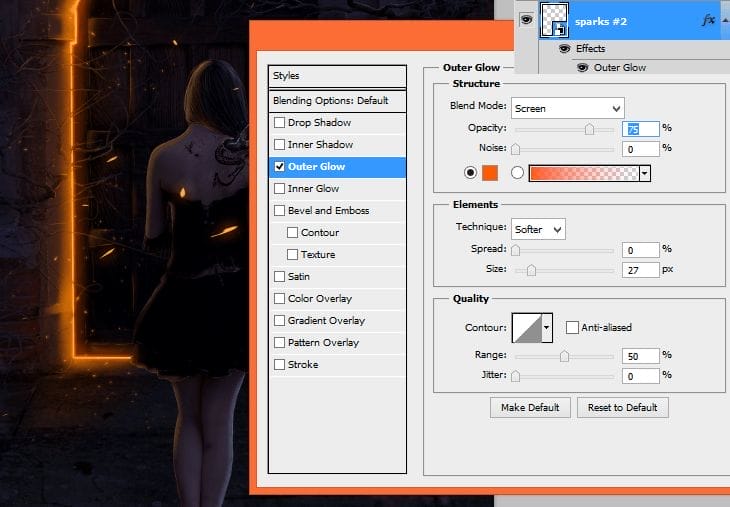This screenshot has height=507, width=730.
Task: Click the Noise percent input field
Action: pyautogui.click(x=641, y=149)
